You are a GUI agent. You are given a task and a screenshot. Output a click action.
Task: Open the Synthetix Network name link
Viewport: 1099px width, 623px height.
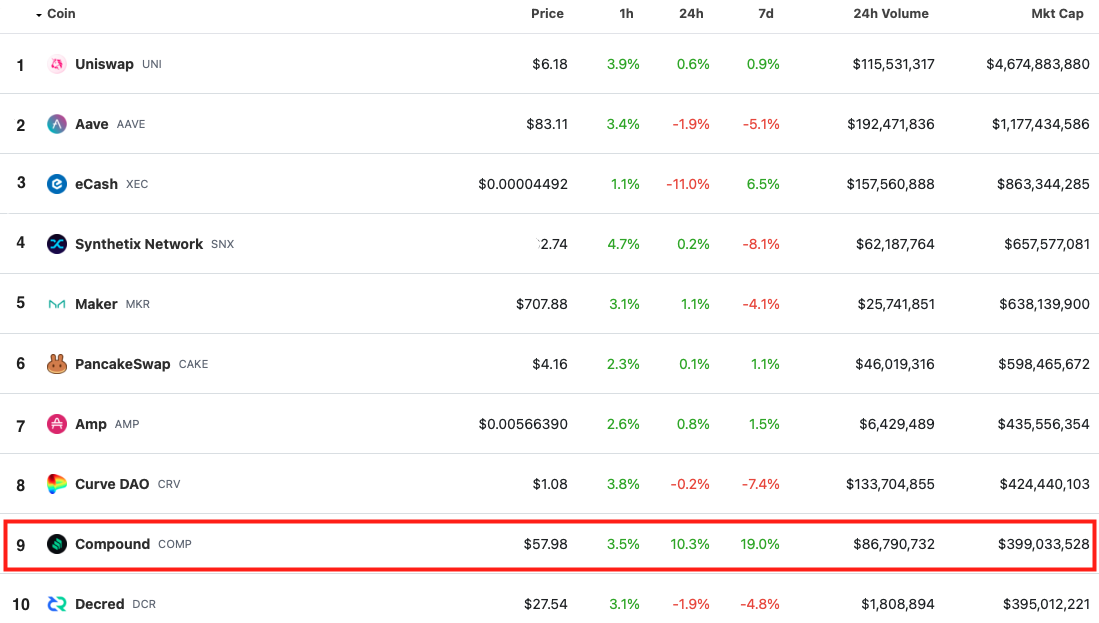tap(139, 244)
